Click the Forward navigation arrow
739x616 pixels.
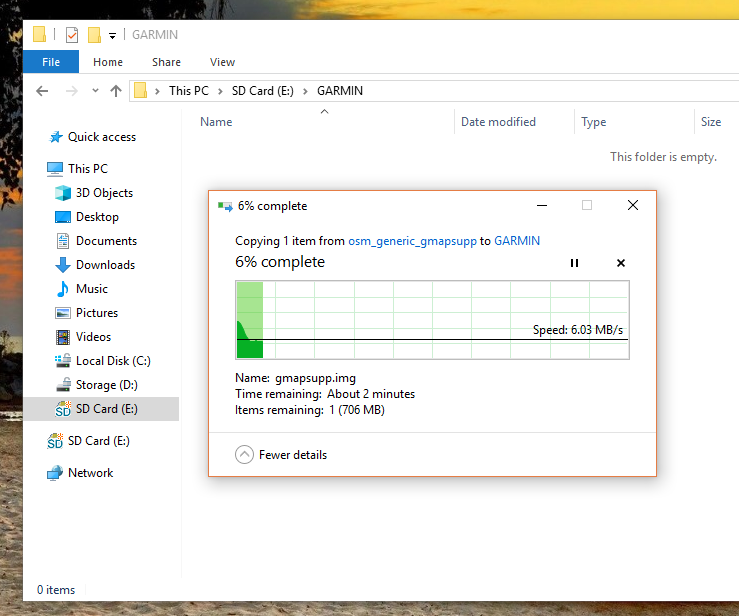(72, 90)
